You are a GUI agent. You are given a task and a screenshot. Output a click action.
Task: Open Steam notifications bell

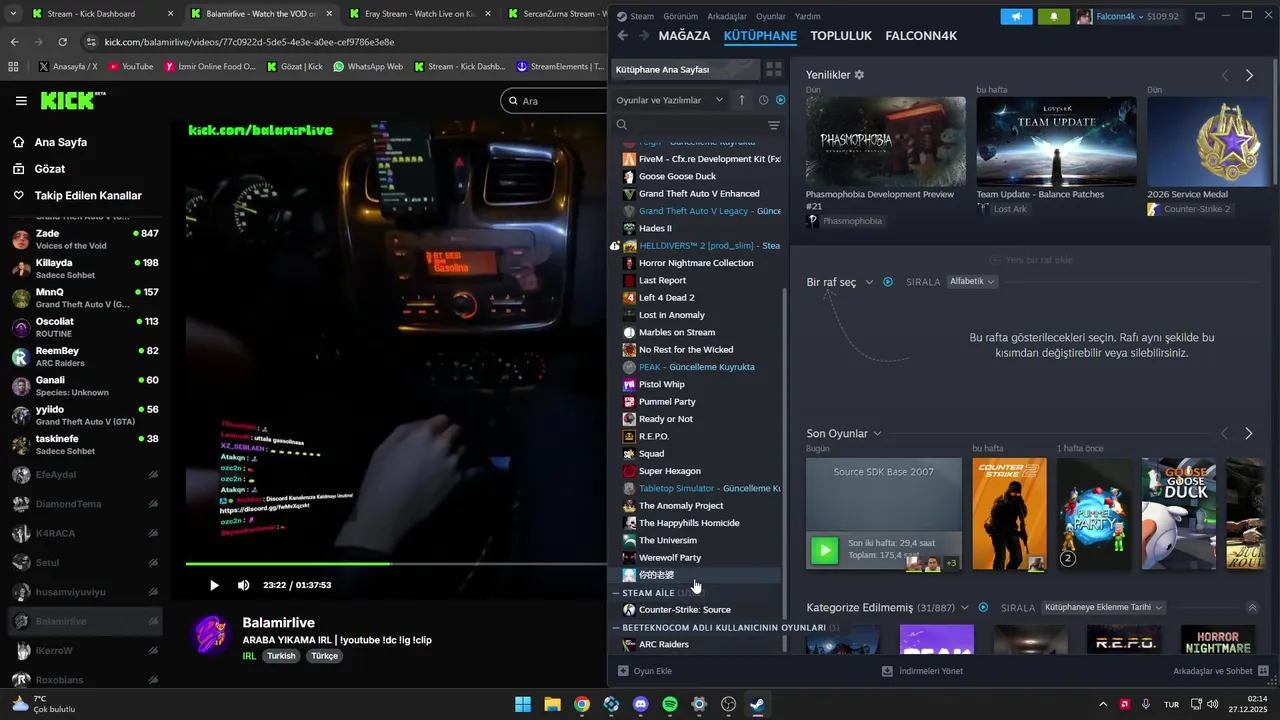(x=1053, y=17)
